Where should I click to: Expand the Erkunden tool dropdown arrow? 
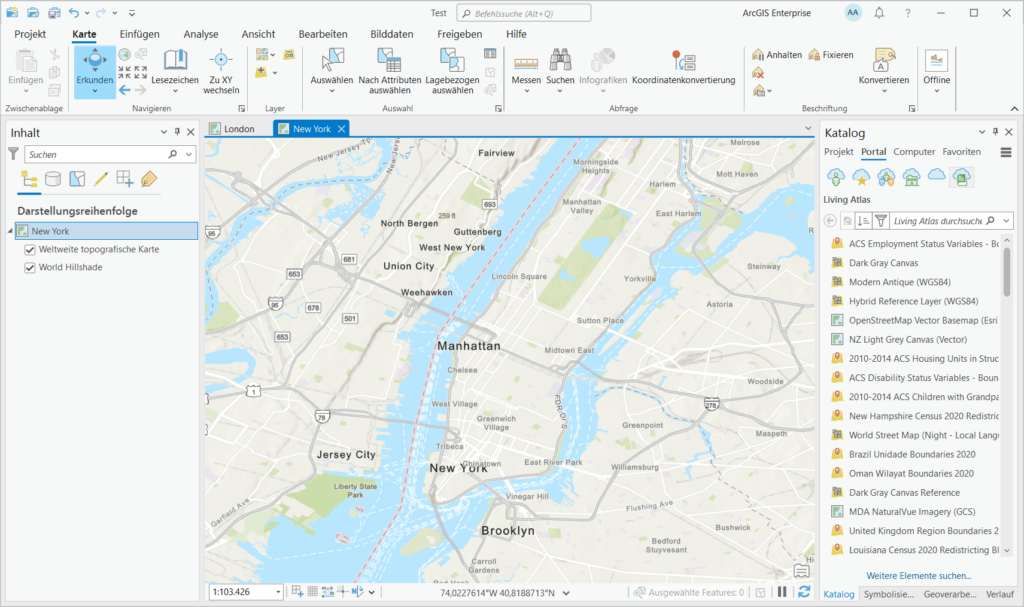tap(95, 91)
